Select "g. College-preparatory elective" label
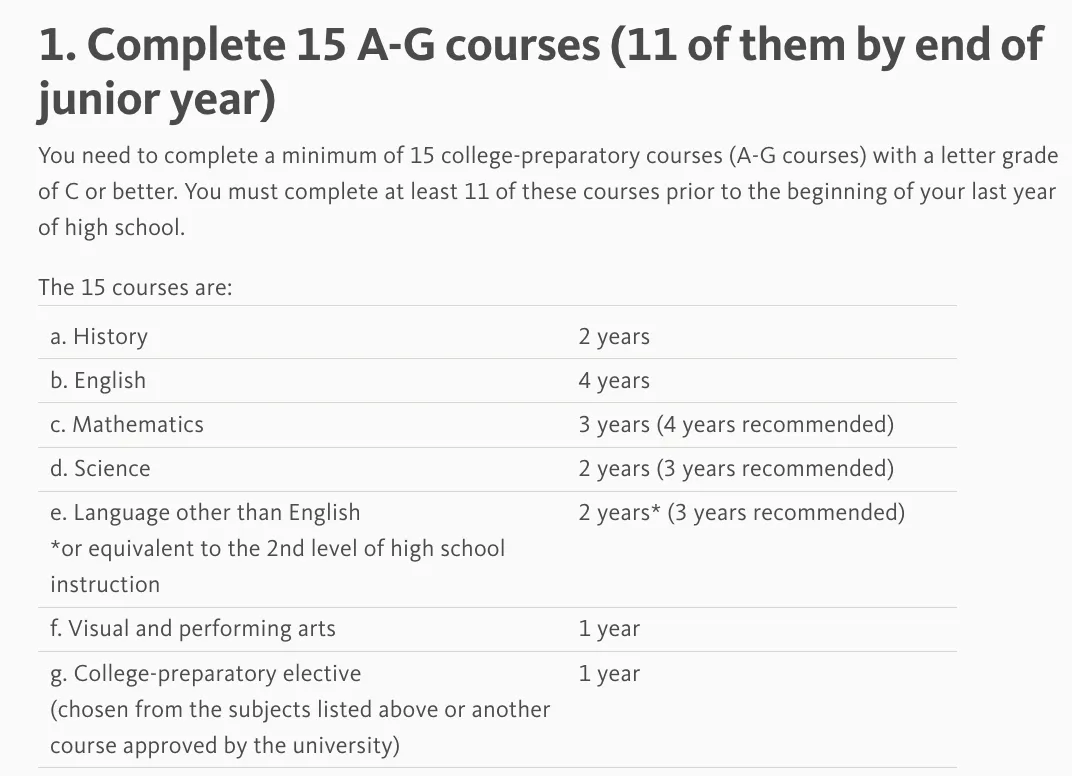 pos(205,673)
